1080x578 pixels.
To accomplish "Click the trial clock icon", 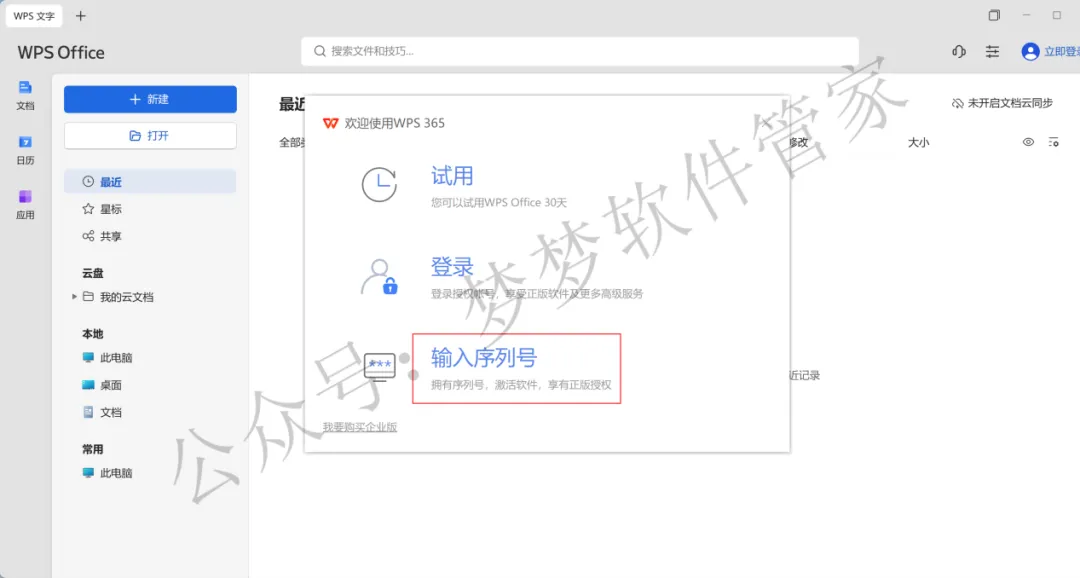I will pos(380,185).
